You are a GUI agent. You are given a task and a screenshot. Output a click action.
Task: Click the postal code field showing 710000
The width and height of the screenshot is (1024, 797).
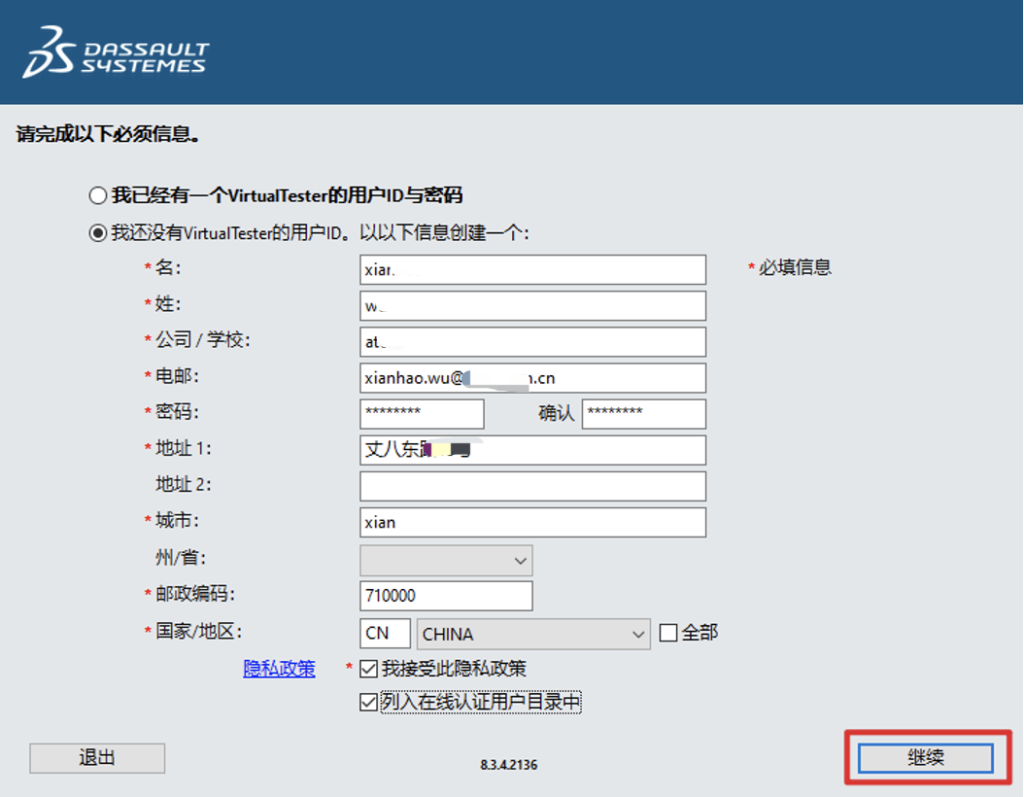coord(446,596)
